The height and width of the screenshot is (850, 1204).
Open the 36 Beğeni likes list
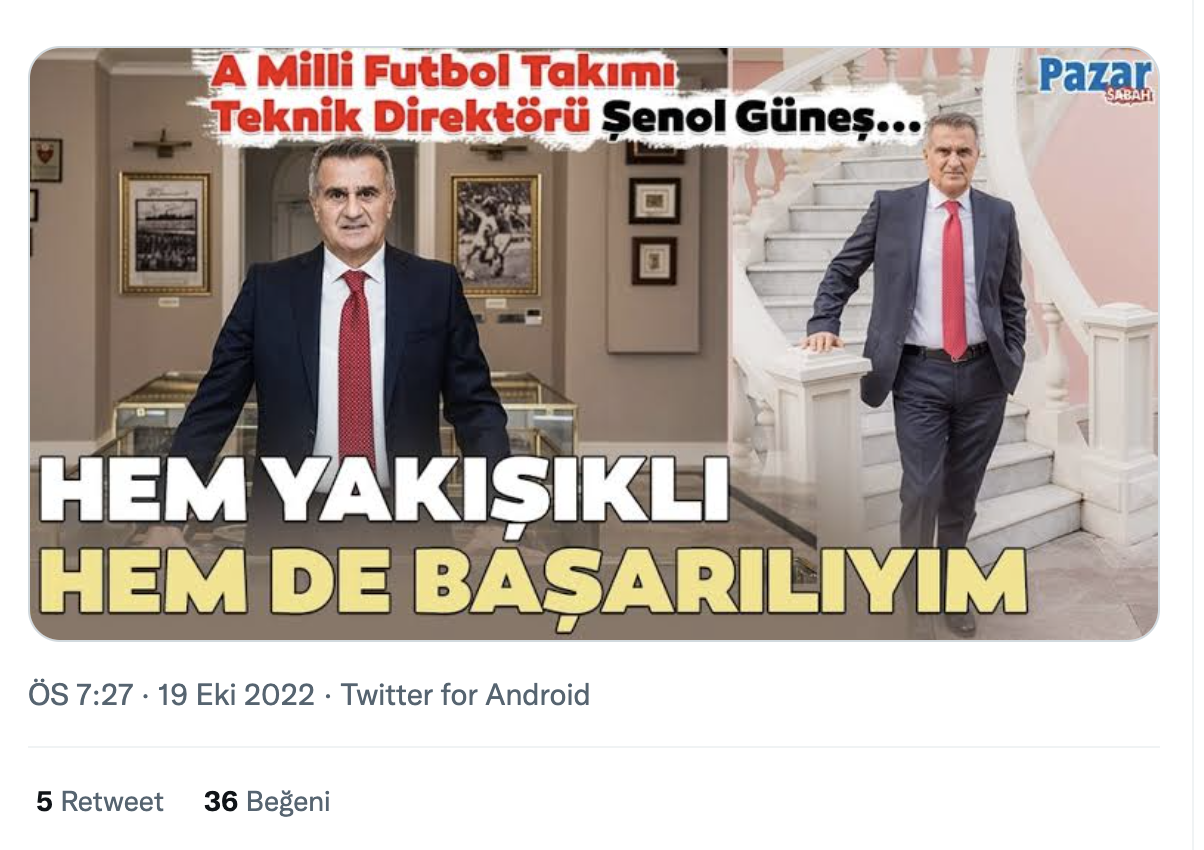tap(267, 802)
